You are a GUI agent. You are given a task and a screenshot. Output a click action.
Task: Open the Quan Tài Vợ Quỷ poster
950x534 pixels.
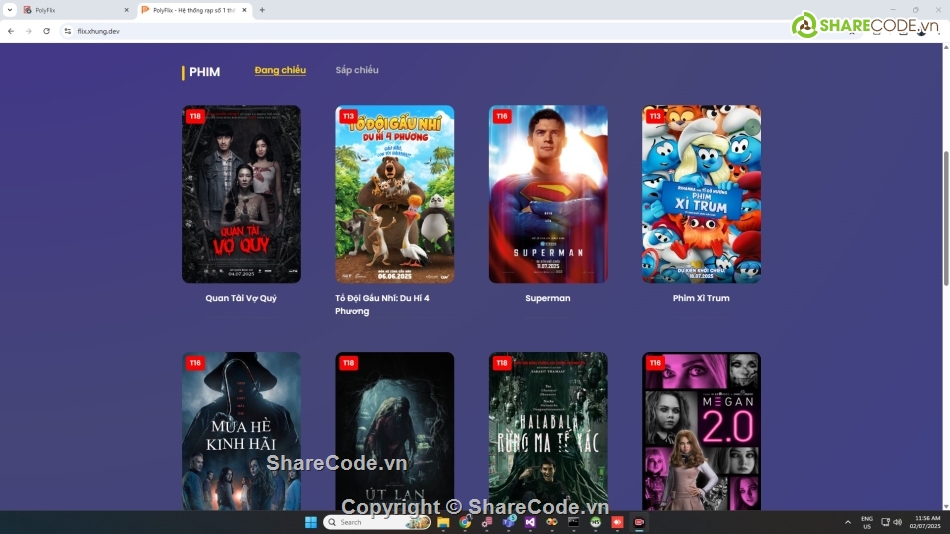point(241,194)
